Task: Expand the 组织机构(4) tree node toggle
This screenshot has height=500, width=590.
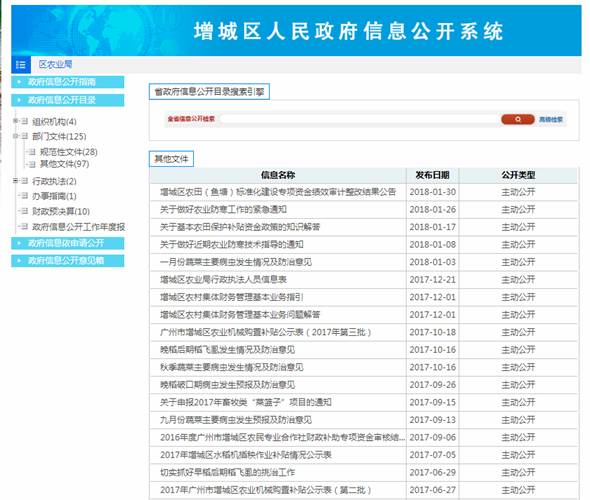Action: [x=15, y=121]
